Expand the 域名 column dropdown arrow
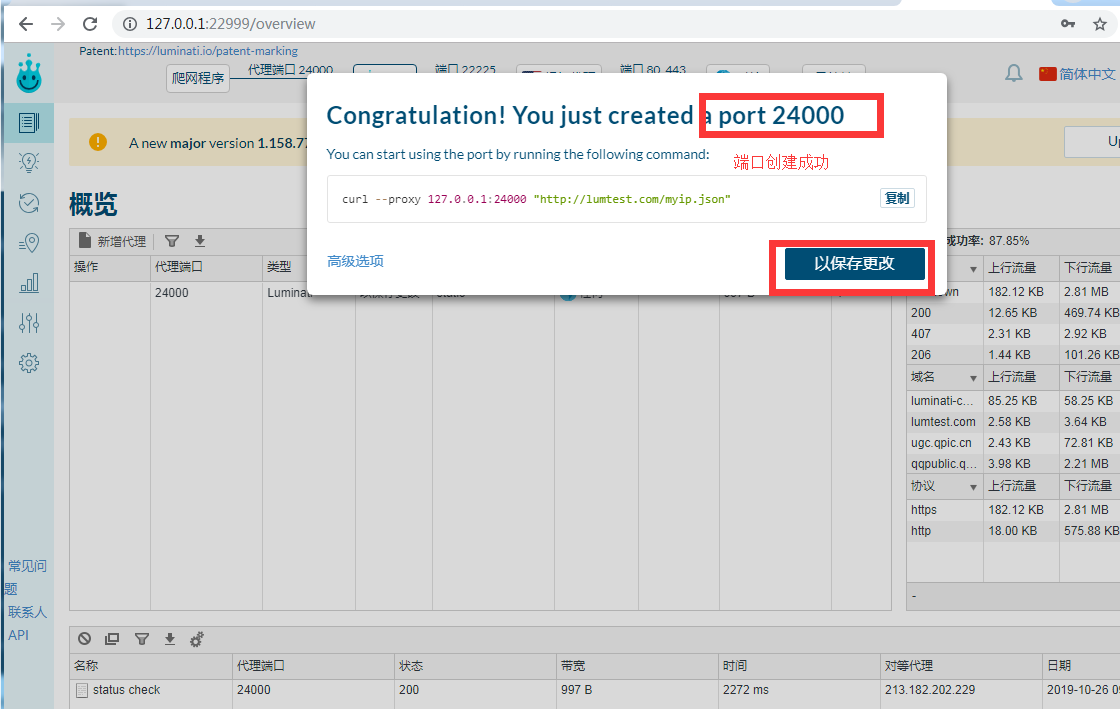The image size is (1120, 709). 973,378
